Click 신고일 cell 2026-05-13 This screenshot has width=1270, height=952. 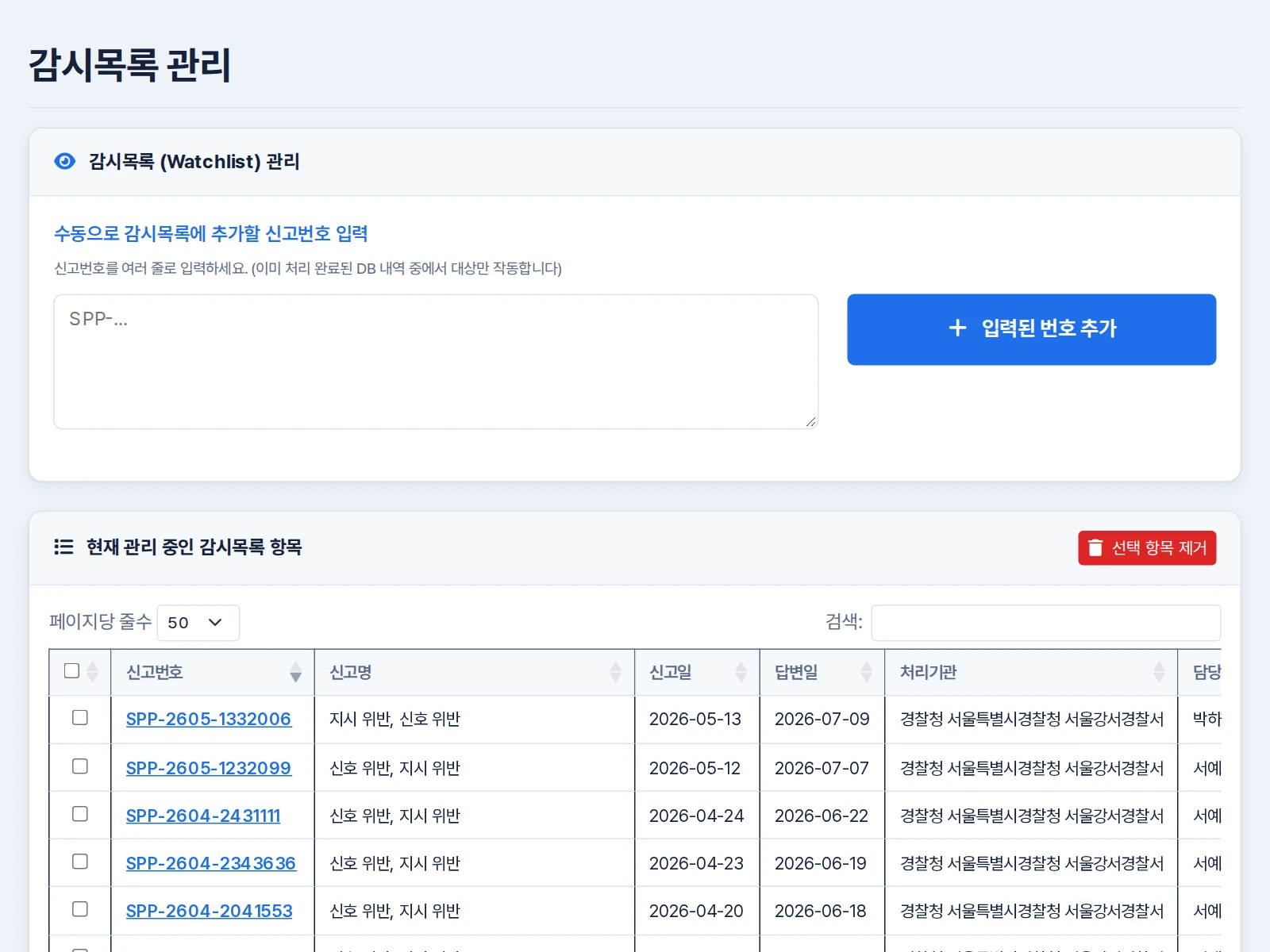coord(695,719)
